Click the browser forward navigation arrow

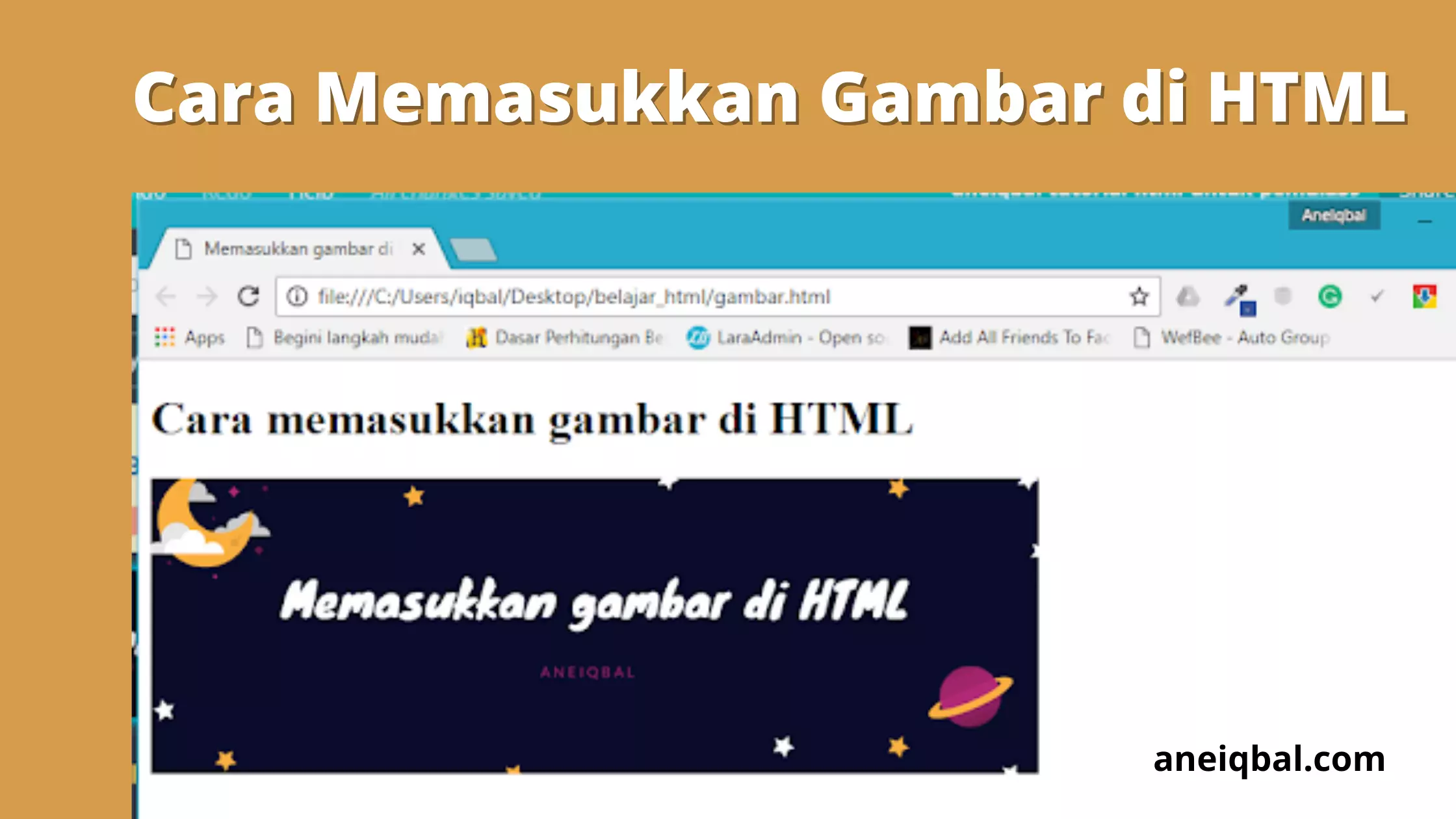[x=204, y=296]
